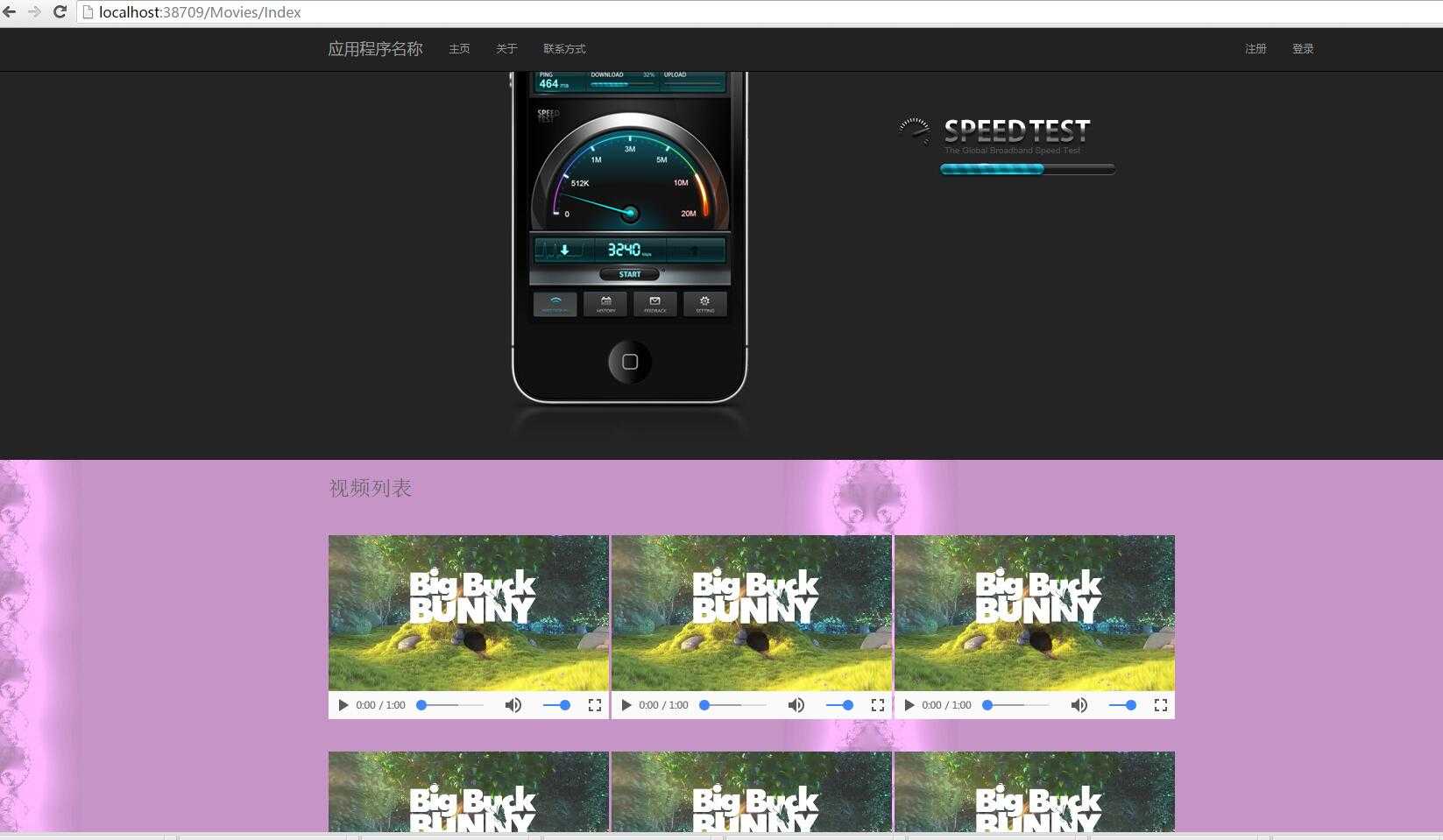1443x840 pixels.
Task: Click the SETTING gear icon on phone
Action: [x=705, y=304]
